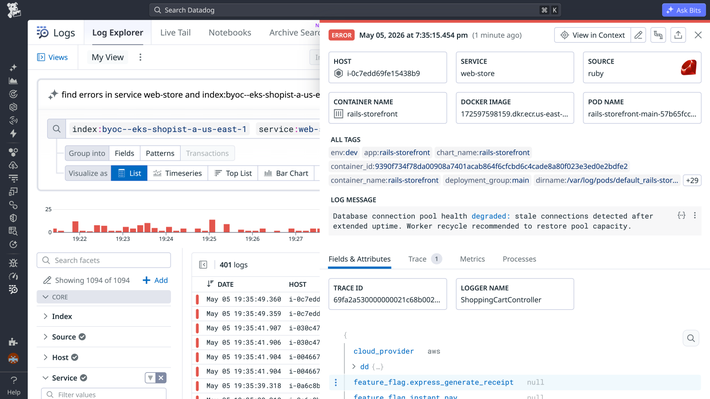Expand the Host facet
Viewport: 710px width, 399px height.
click(45, 357)
